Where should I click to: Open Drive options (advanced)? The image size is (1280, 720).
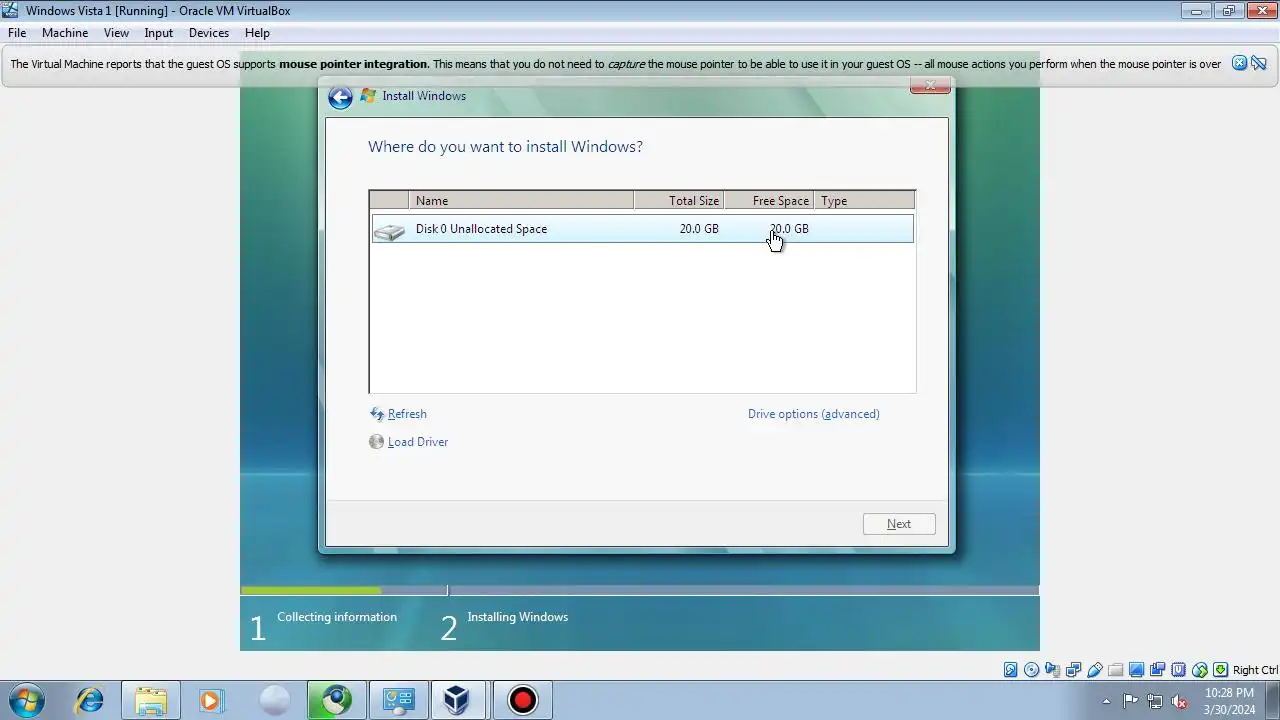point(814,414)
